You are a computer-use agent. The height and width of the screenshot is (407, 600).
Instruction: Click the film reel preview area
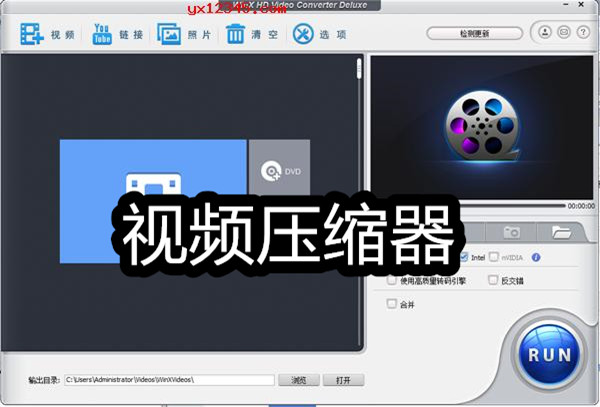pos(482,127)
